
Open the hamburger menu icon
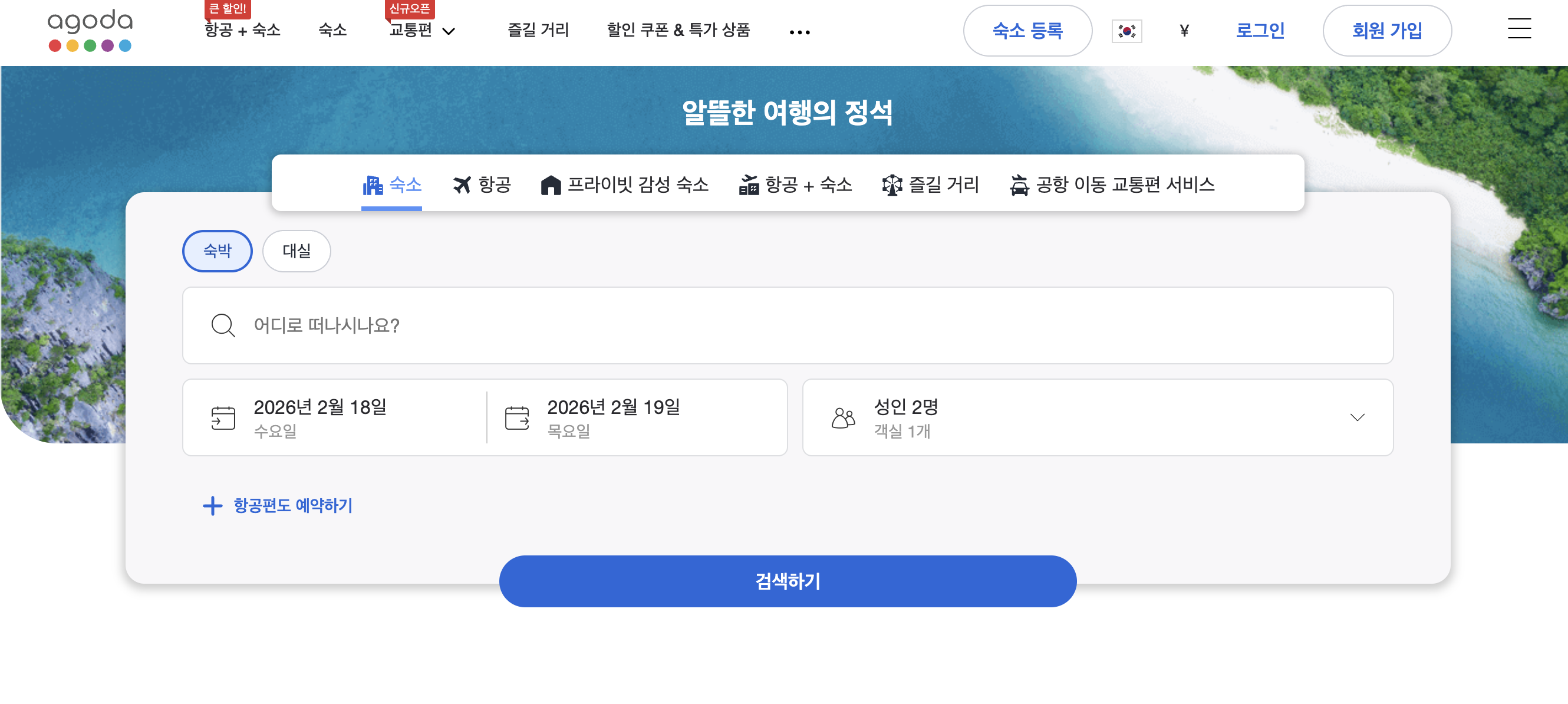coord(1518,29)
